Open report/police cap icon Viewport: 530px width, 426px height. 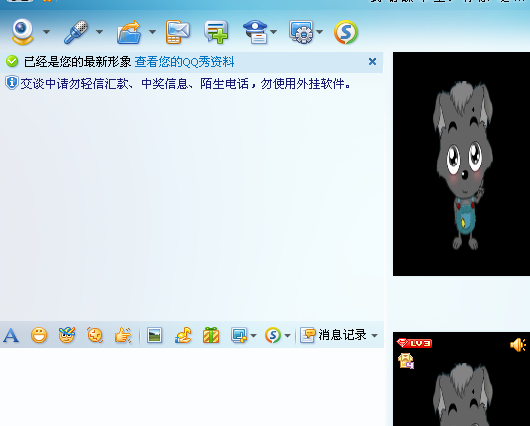[x=256, y=32]
